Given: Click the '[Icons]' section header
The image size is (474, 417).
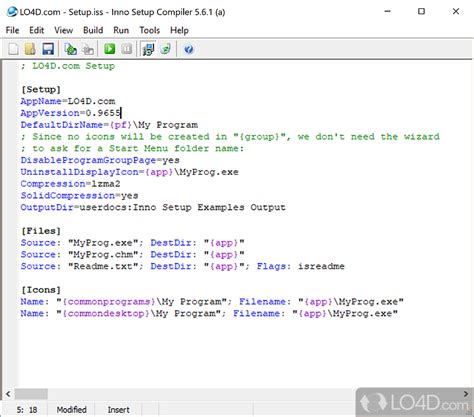Looking at the screenshot, I should [41, 290].
